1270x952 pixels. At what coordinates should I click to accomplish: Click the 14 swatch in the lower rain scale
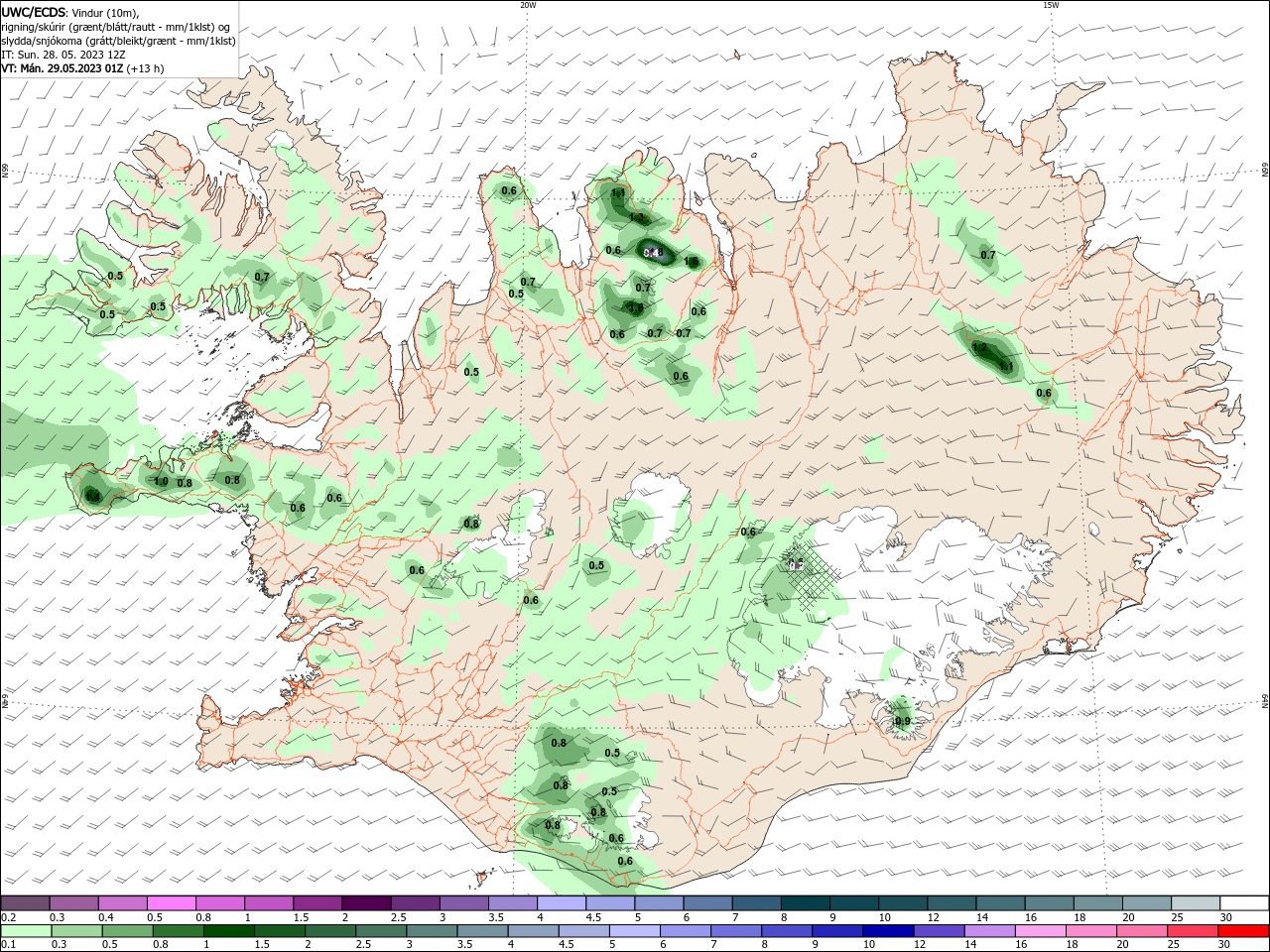(988, 931)
